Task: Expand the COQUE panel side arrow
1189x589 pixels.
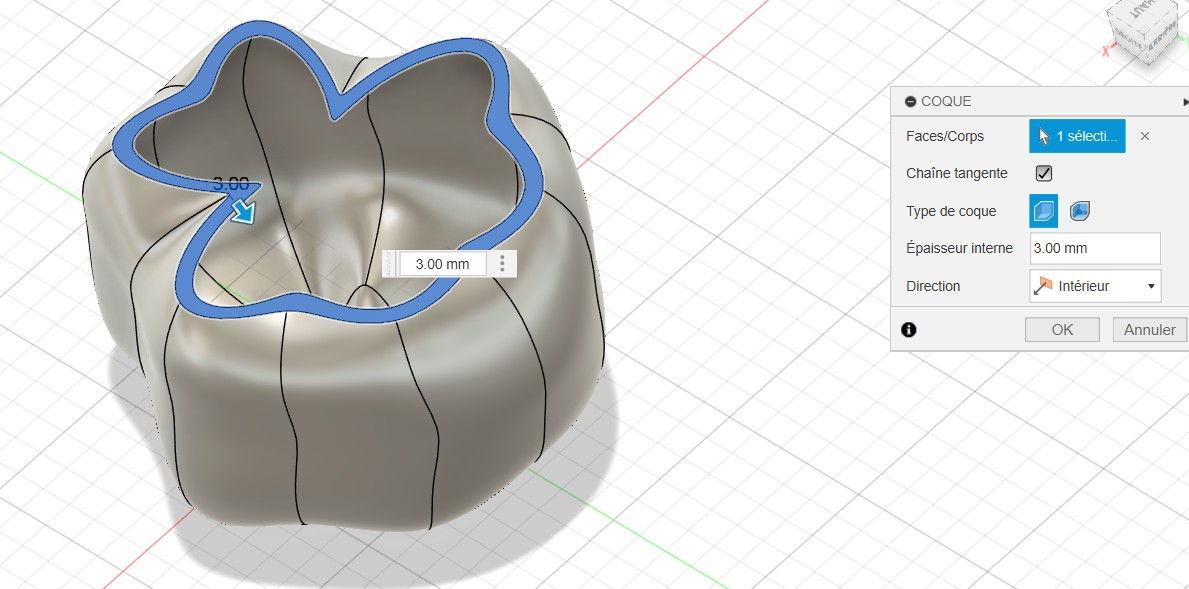Action: pyautogui.click(x=1184, y=102)
